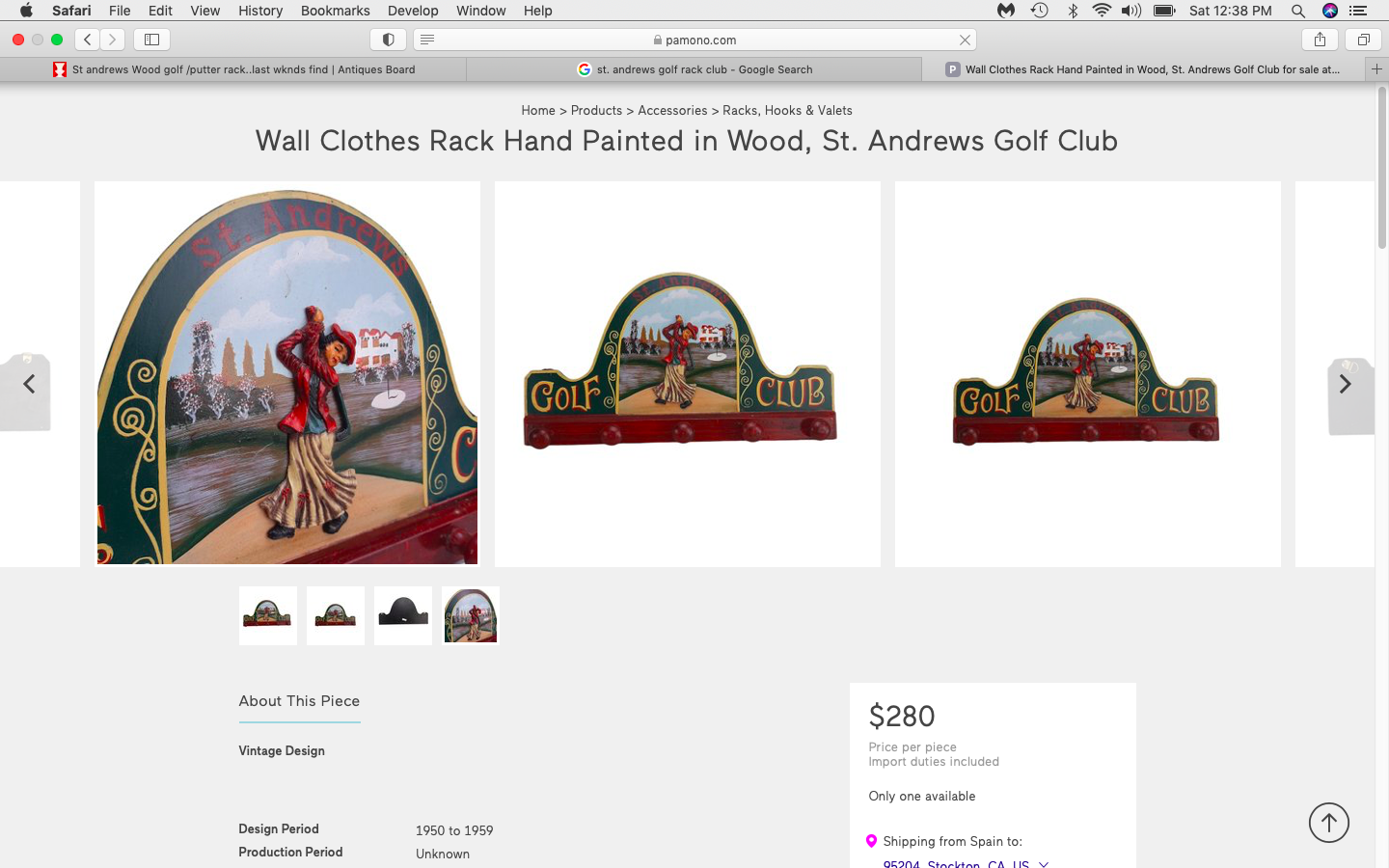Click the Share icon in toolbar

click(1320, 40)
